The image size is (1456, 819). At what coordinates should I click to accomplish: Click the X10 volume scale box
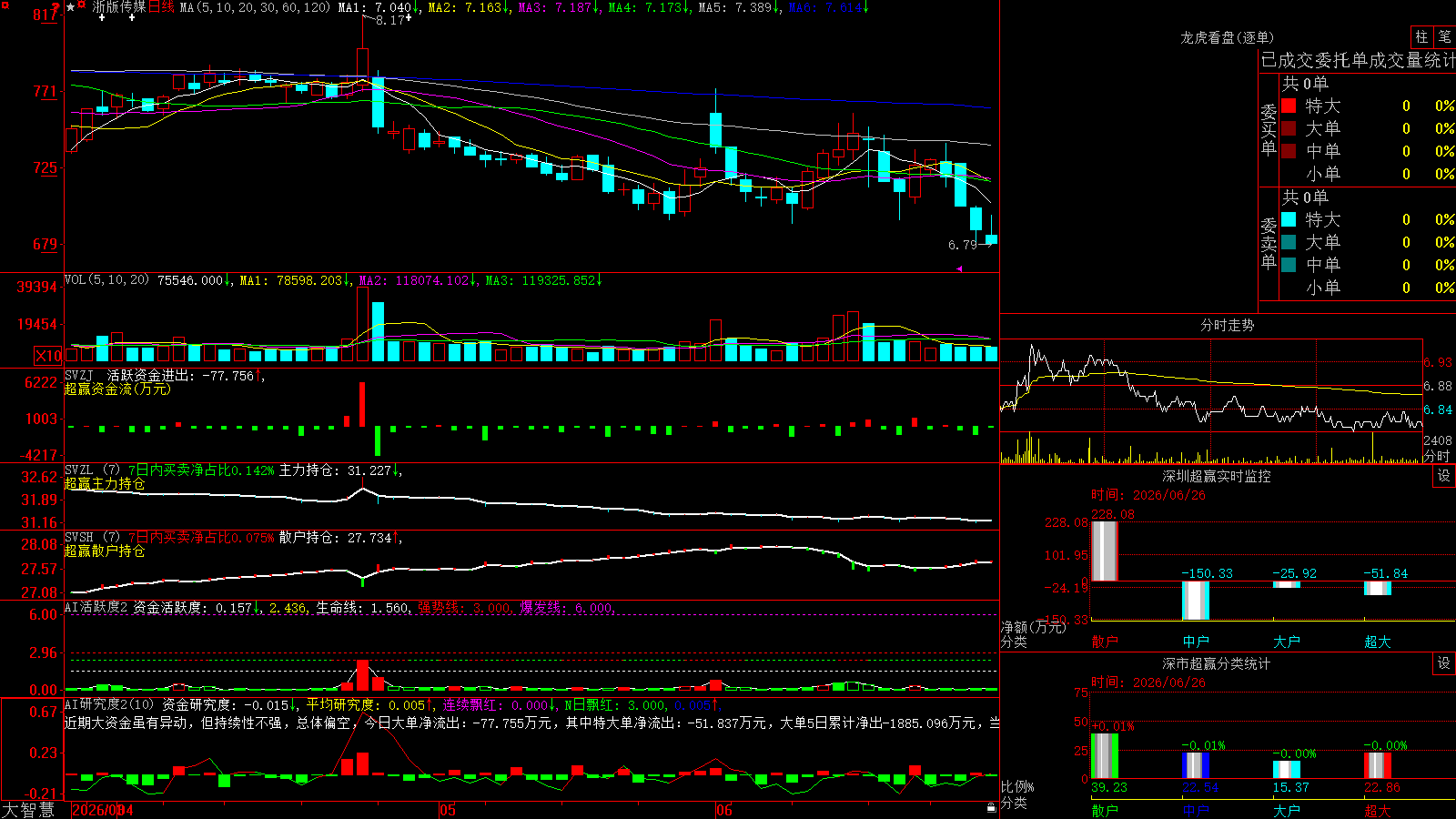[x=48, y=356]
